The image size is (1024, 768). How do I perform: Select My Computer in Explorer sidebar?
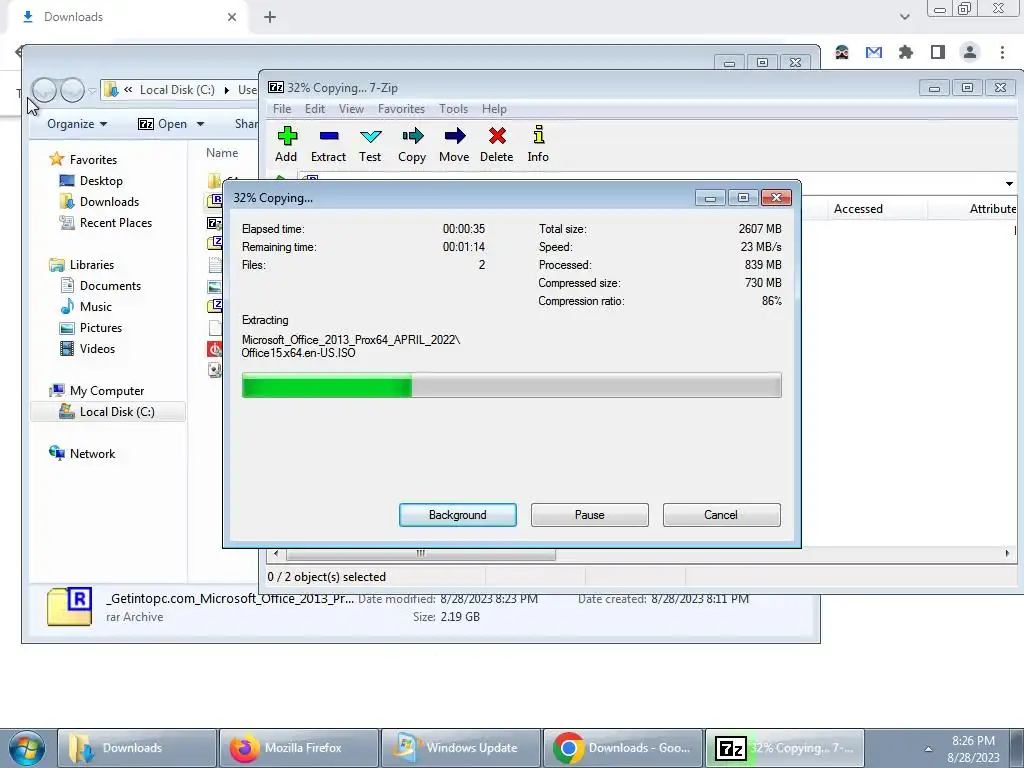click(x=106, y=391)
